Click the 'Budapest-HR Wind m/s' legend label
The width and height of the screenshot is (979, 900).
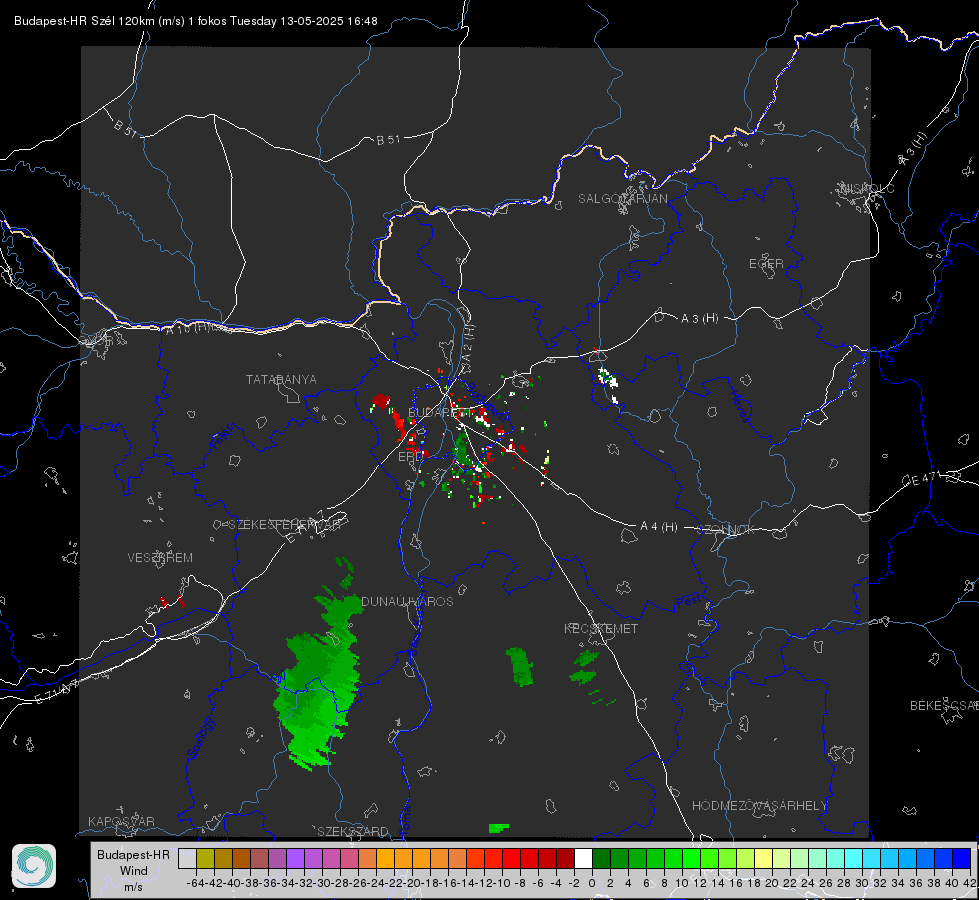point(133,870)
